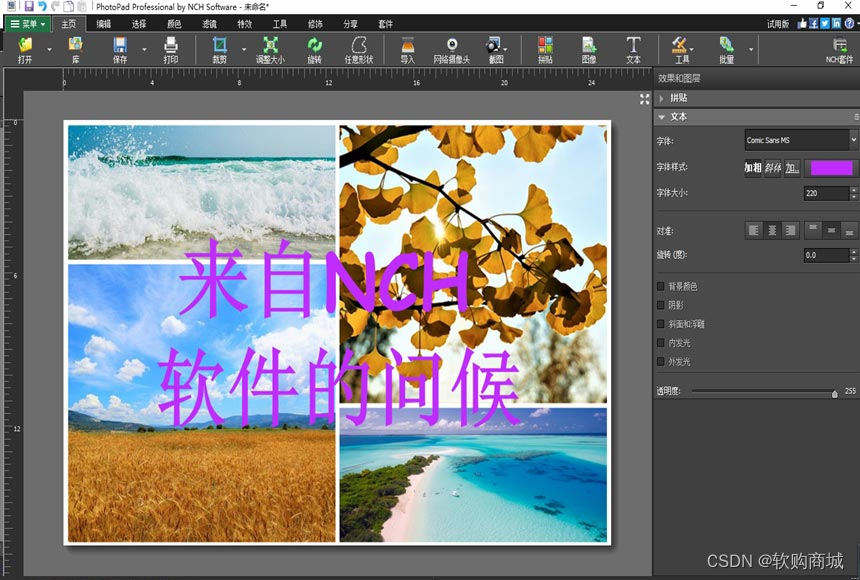Switch to the 主页 home tab
Screen dimensions: 860x580
(x=69, y=24)
